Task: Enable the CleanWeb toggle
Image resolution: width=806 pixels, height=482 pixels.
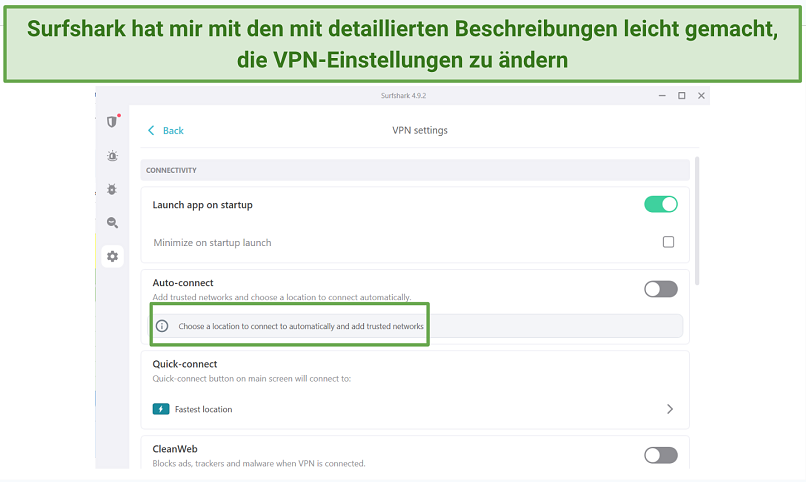Action: click(x=661, y=455)
